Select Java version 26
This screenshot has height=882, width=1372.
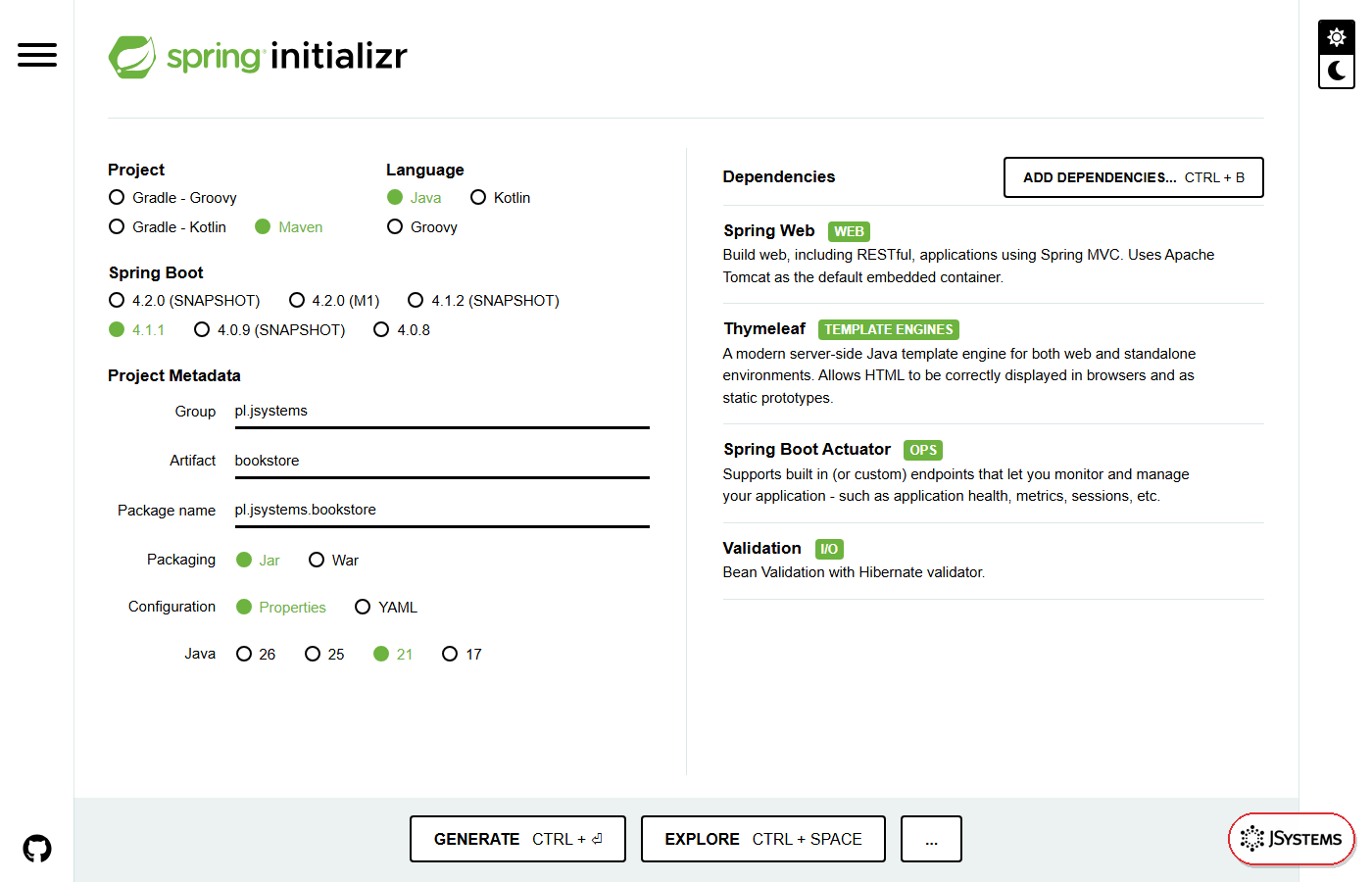pyautogui.click(x=257, y=655)
